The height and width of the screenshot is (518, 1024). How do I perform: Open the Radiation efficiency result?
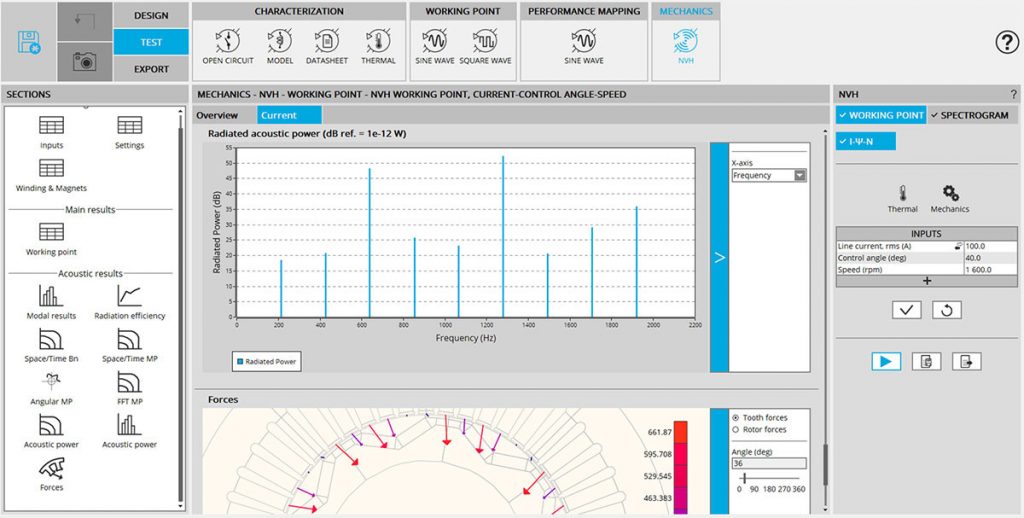pos(129,301)
